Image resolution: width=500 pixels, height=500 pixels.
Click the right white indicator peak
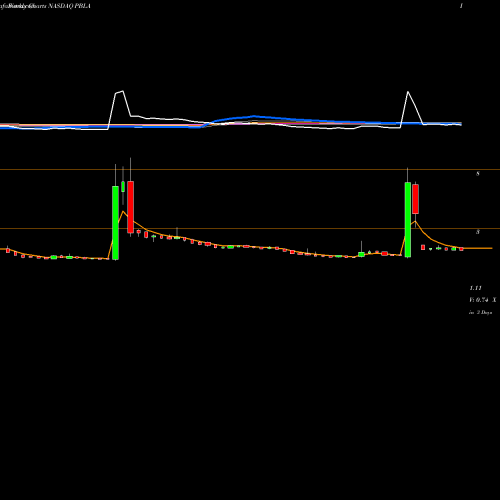(x=408, y=92)
